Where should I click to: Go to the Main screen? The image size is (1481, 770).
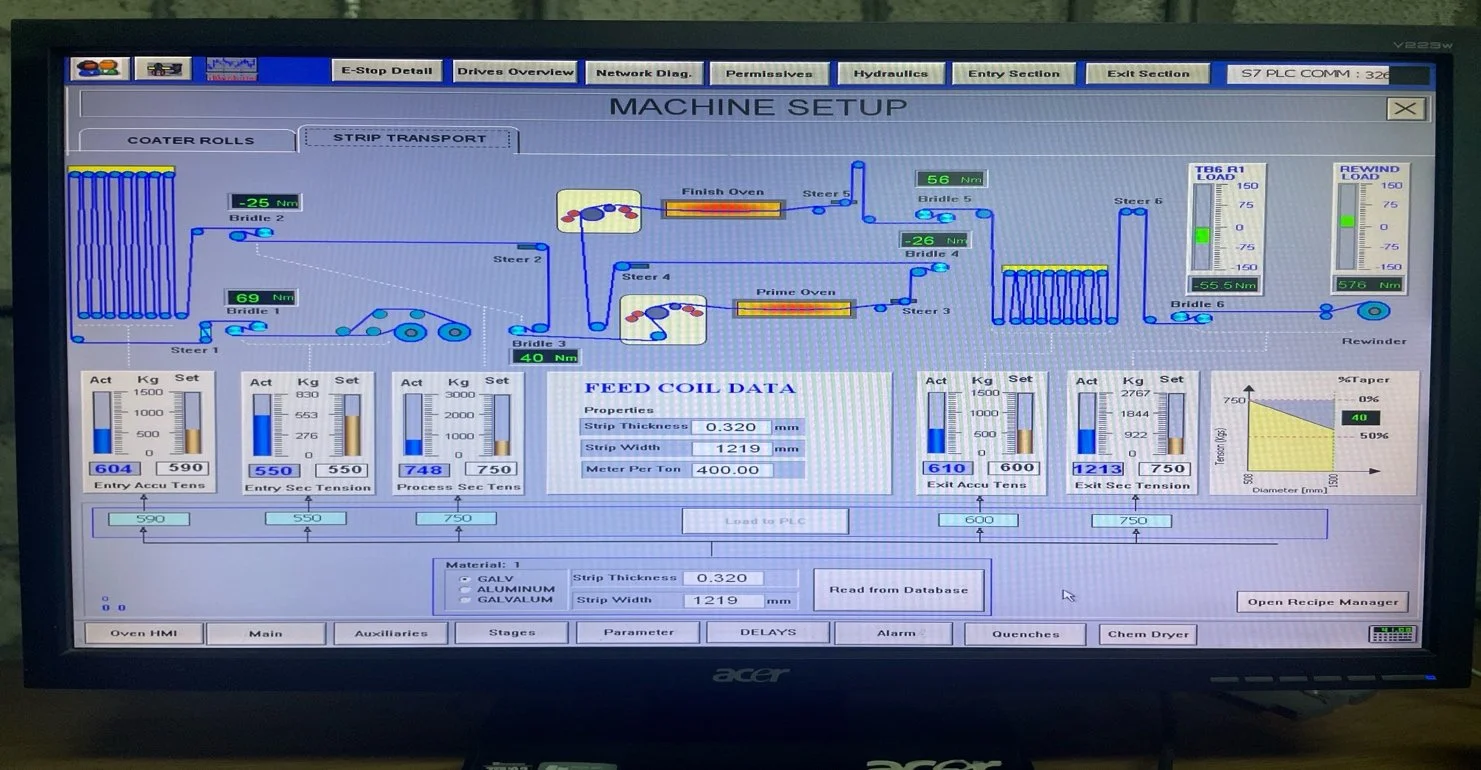click(x=266, y=633)
